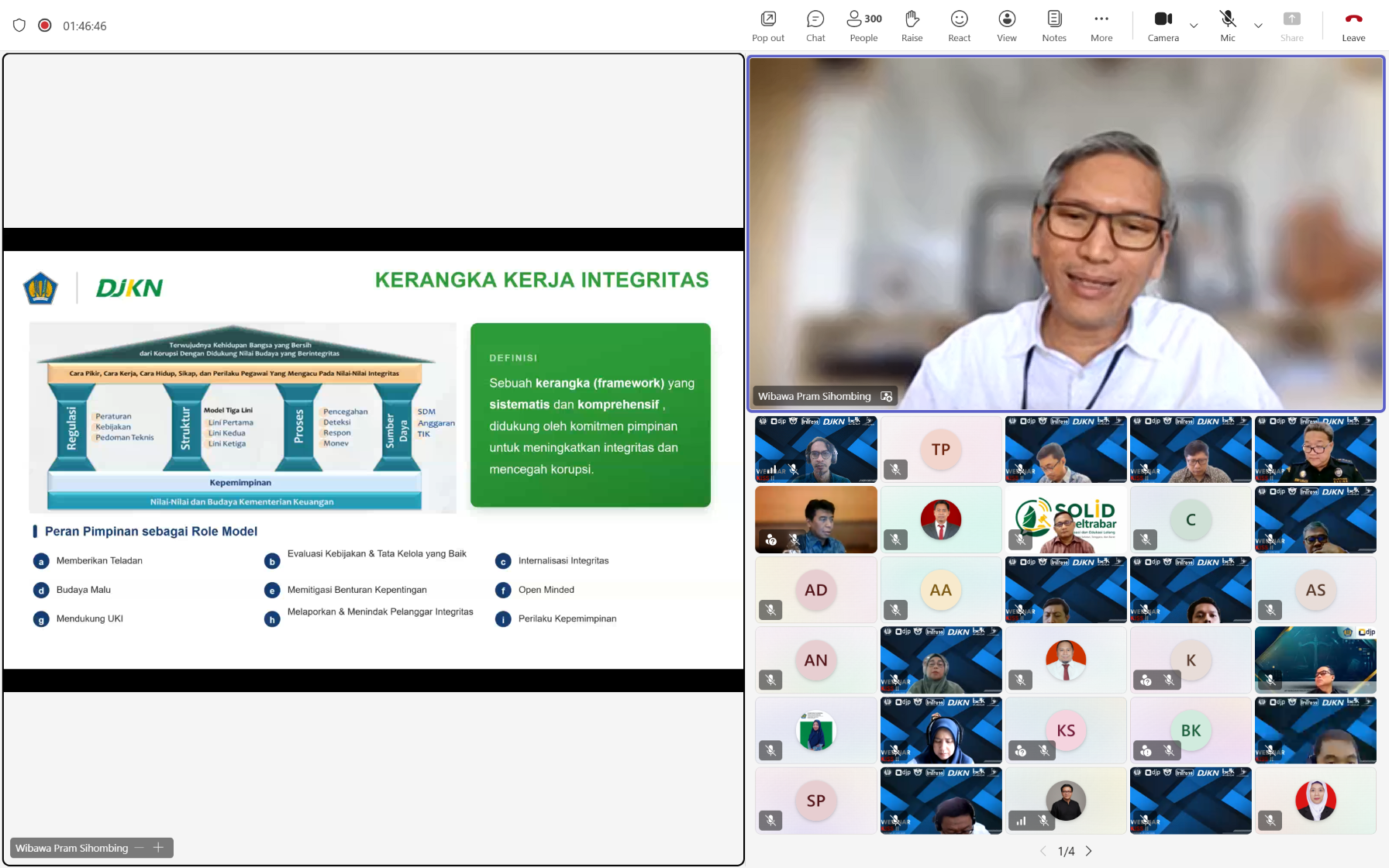Select the C participant tile

point(1191,520)
